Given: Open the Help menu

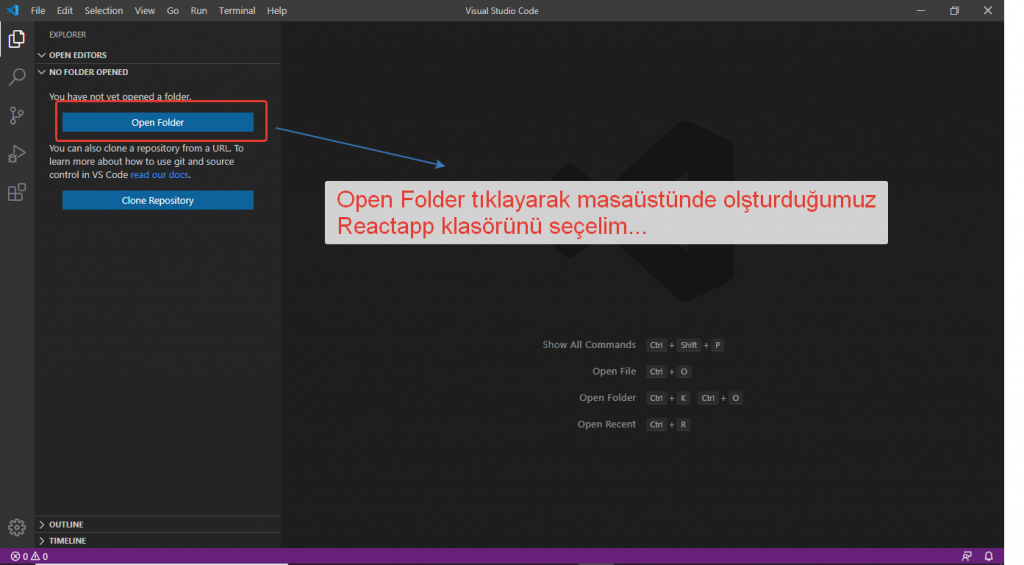Looking at the screenshot, I should click(x=277, y=10).
